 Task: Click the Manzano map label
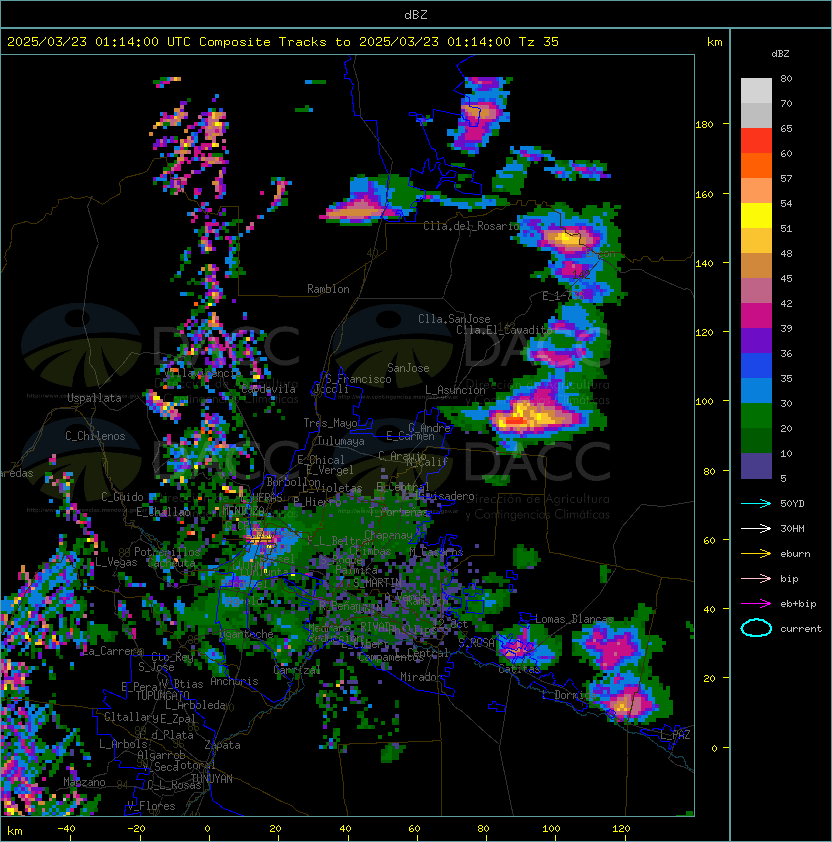click(x=84, y=782)
